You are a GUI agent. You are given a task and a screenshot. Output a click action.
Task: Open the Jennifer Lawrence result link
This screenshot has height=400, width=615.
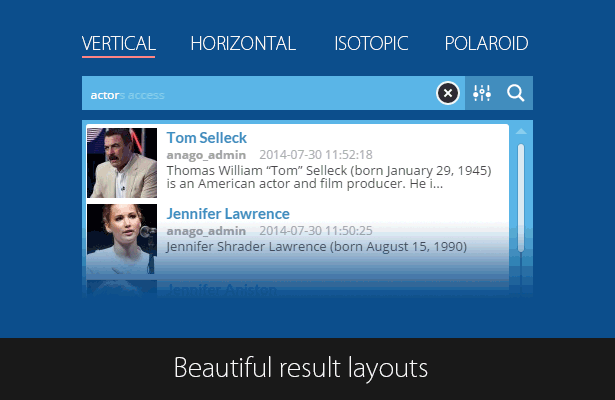pos(228,214)
